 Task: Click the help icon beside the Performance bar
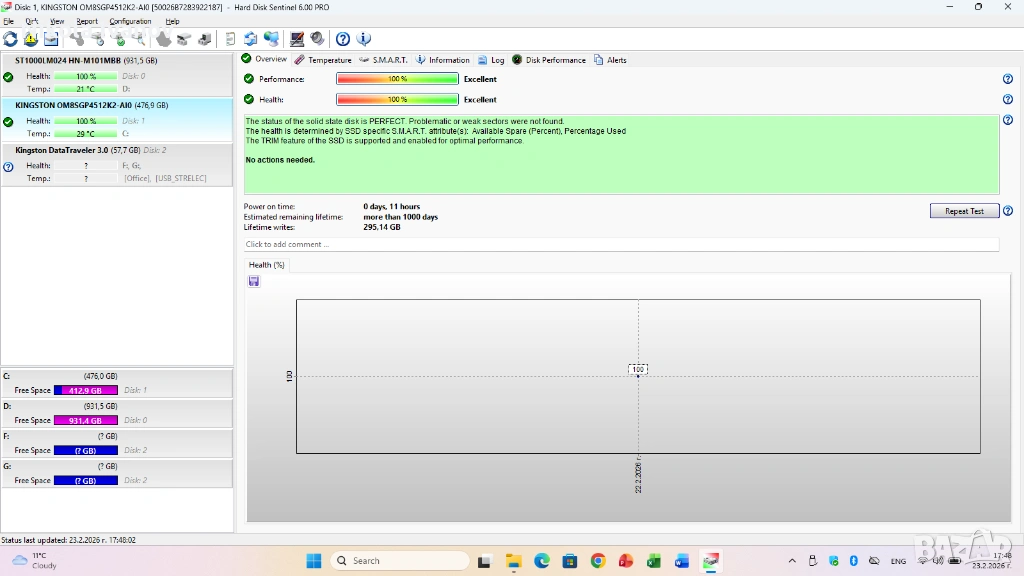click(1008, 79)
